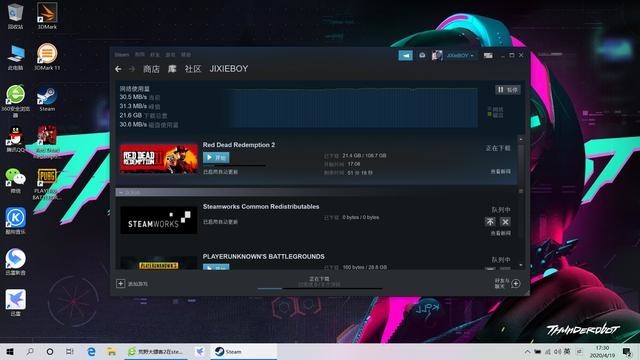View news link for Steamworks Common Redistributables

500,233
